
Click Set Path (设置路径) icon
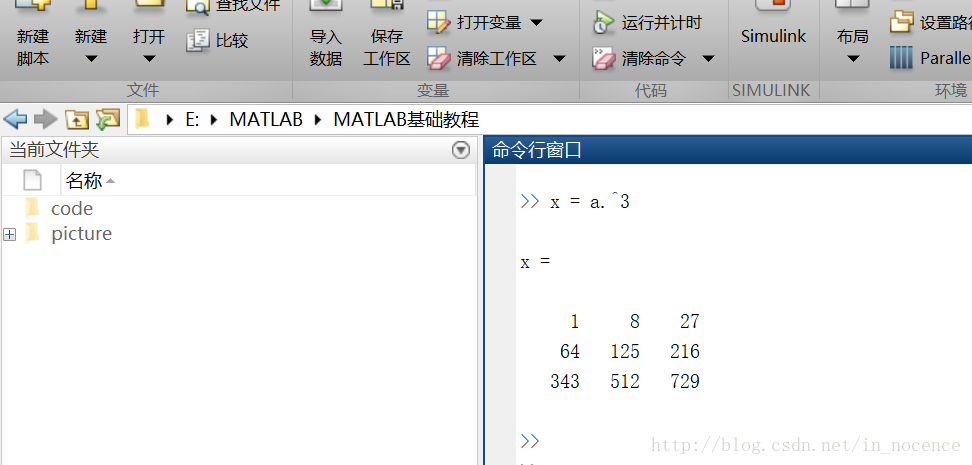click(902, 23)
